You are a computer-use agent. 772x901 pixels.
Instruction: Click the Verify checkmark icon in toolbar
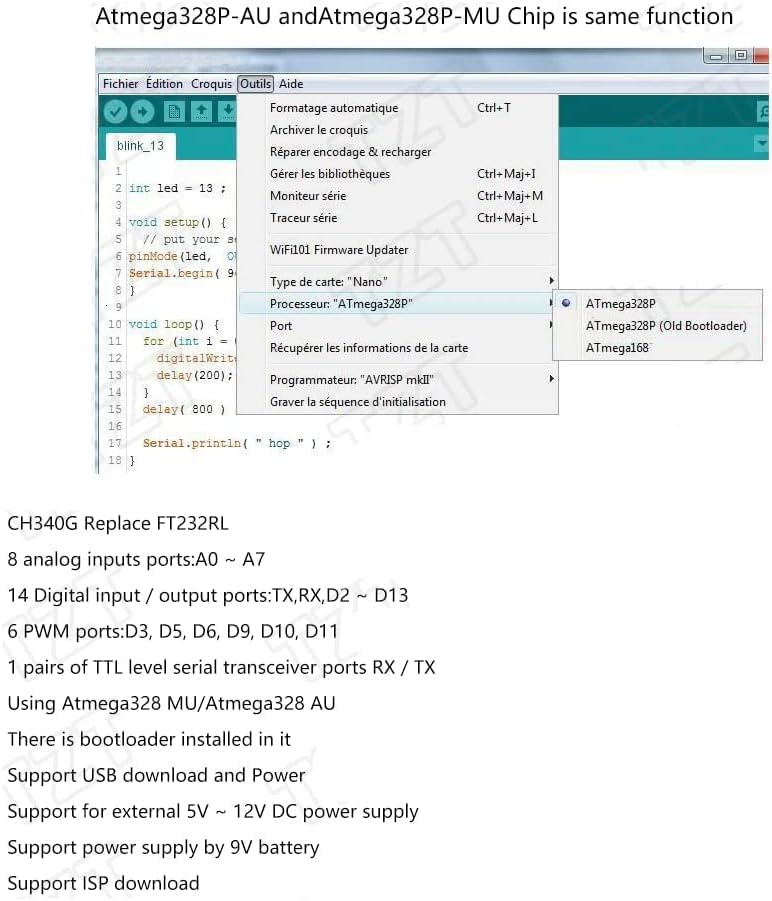click(x=116, y=111)
